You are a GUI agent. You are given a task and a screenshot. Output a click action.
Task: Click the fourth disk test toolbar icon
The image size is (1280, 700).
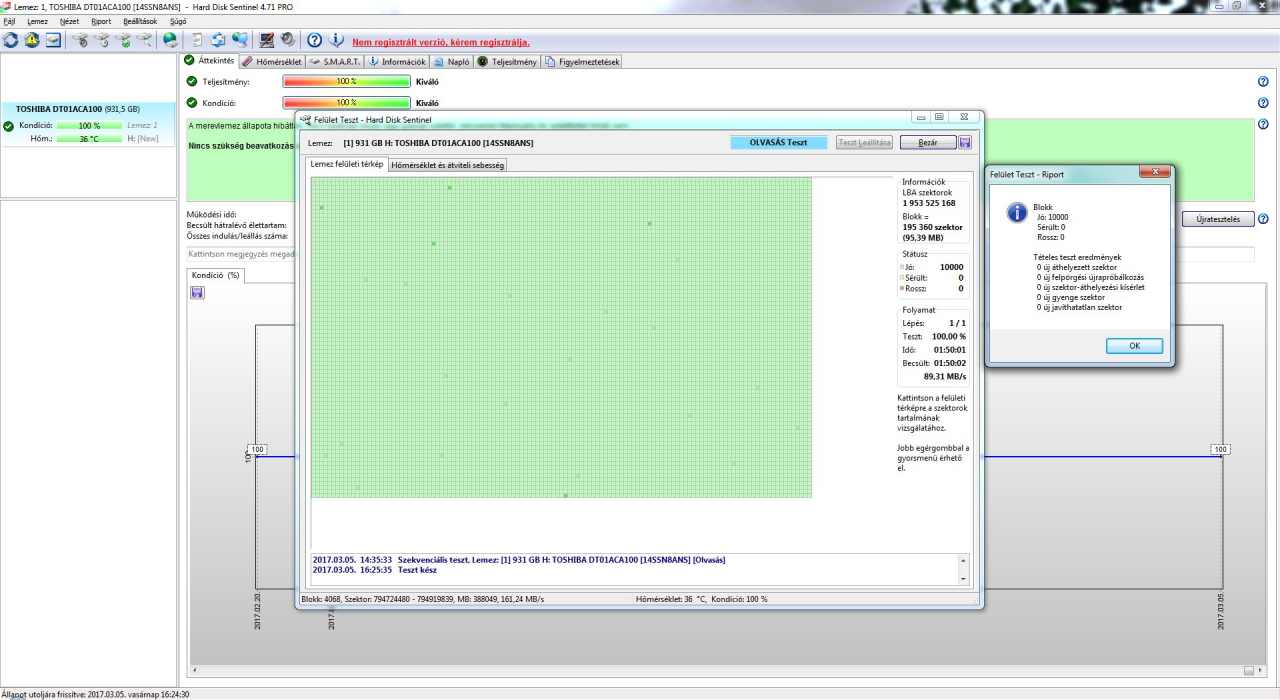[146, 40]
